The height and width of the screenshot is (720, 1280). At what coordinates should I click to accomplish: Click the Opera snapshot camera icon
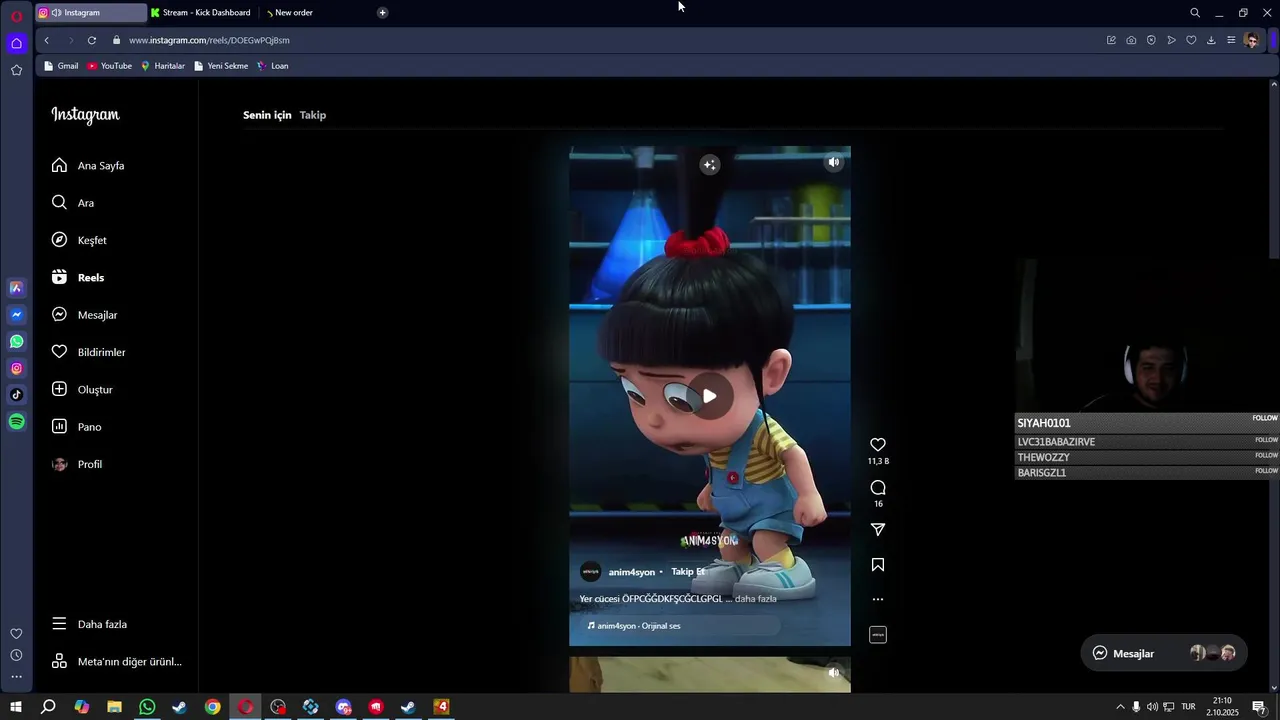tap(1131, 40)
